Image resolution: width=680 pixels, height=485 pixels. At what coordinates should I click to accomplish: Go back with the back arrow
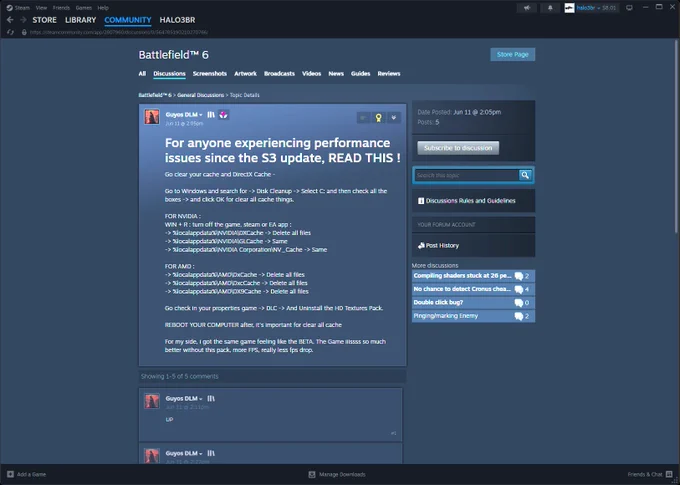point(10,20)
